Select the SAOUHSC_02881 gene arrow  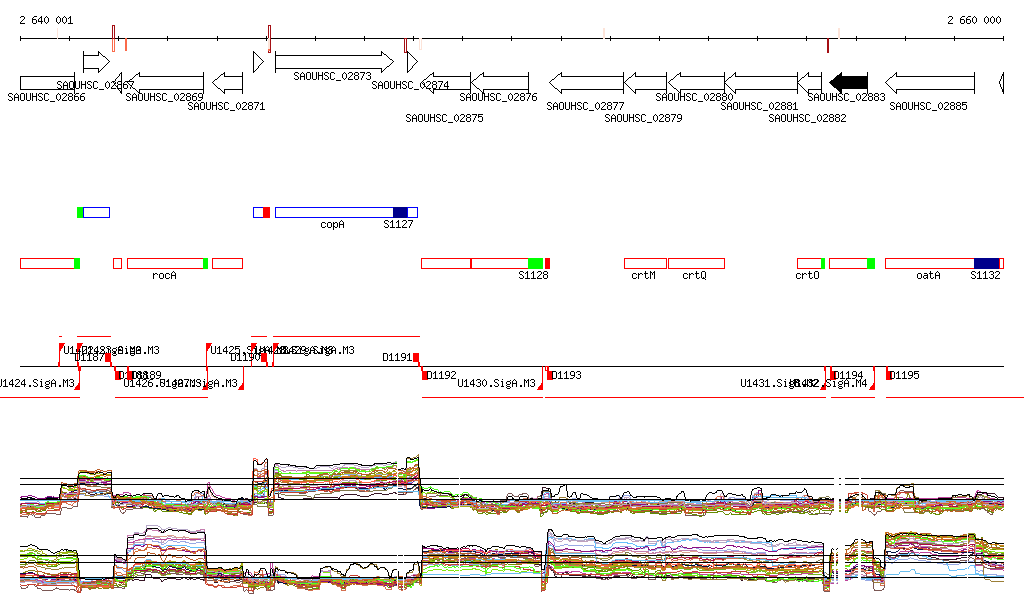tap(761, 83)
